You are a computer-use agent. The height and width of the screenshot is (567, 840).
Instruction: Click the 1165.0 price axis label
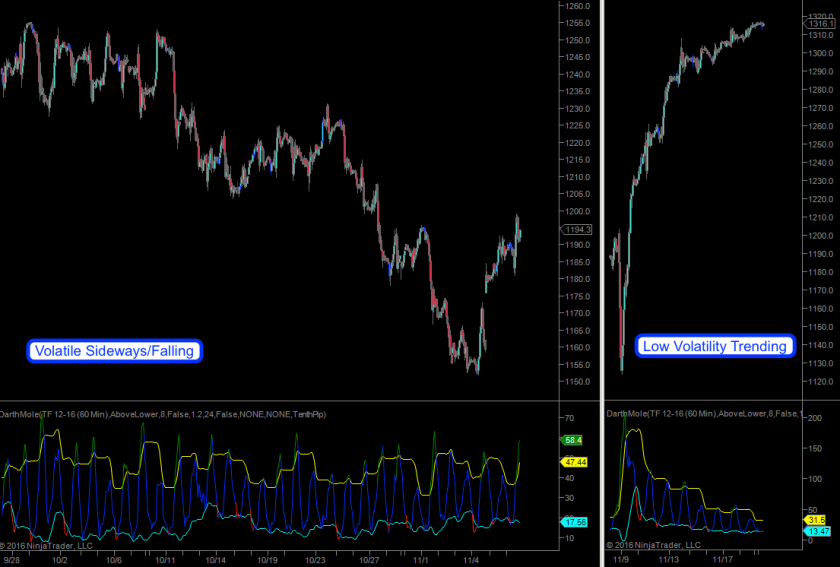point(578,331)
